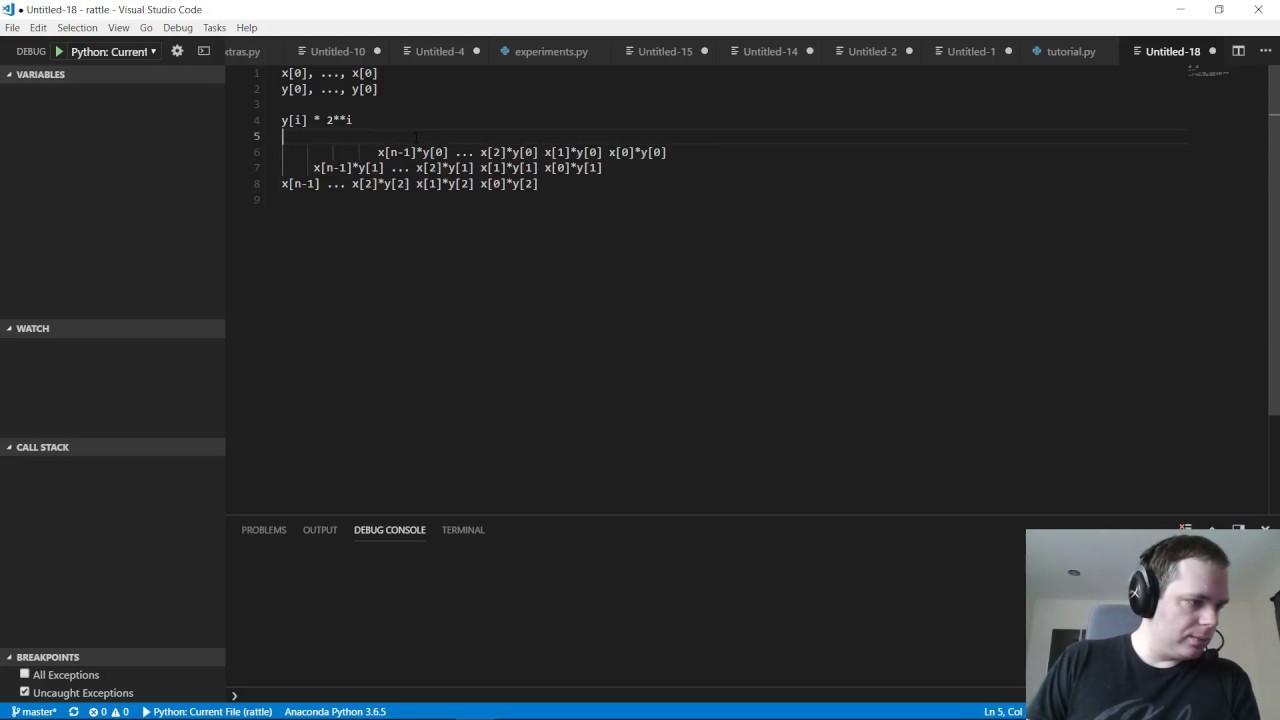Screen dimensions: 1280x720
Task: Switch to the Untitled-15 tab
Action: click(x=665, y=51)
